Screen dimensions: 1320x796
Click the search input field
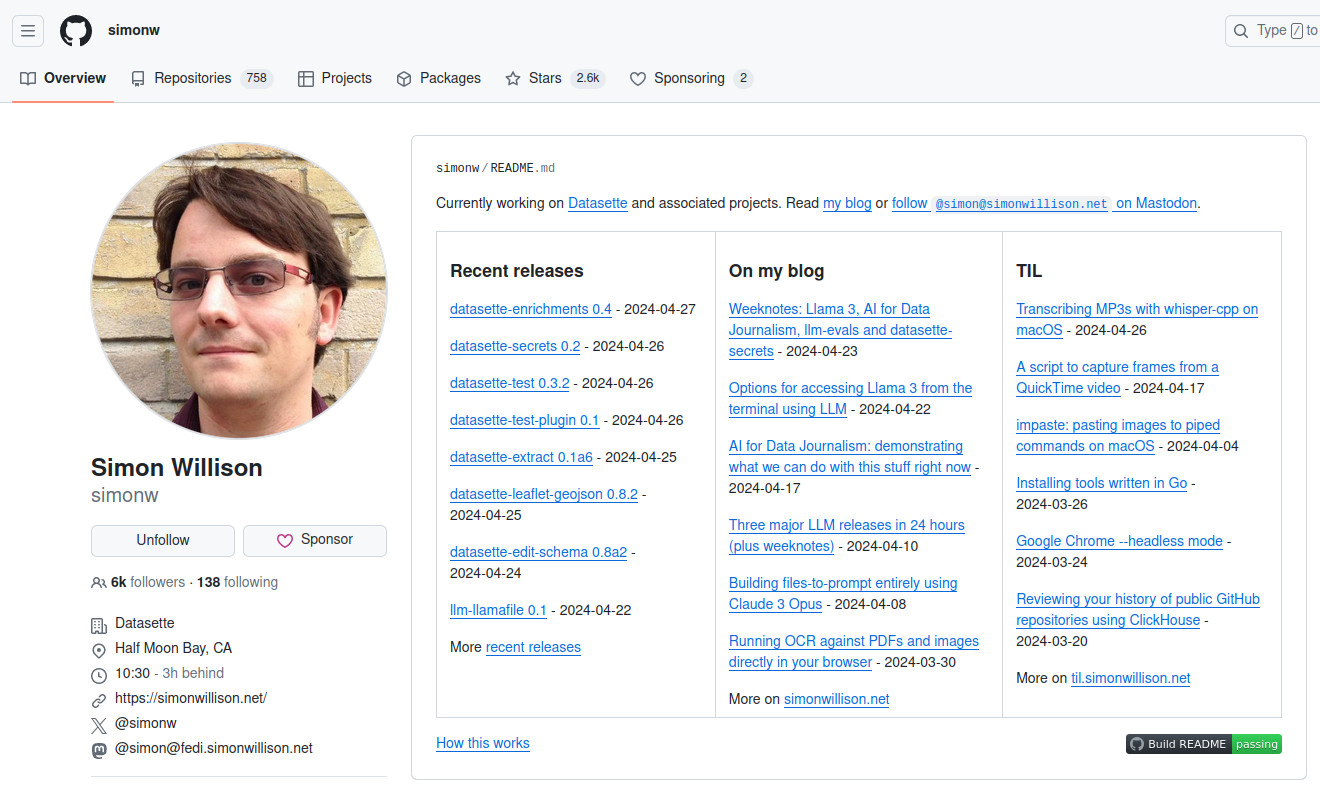pos(1273,31)
